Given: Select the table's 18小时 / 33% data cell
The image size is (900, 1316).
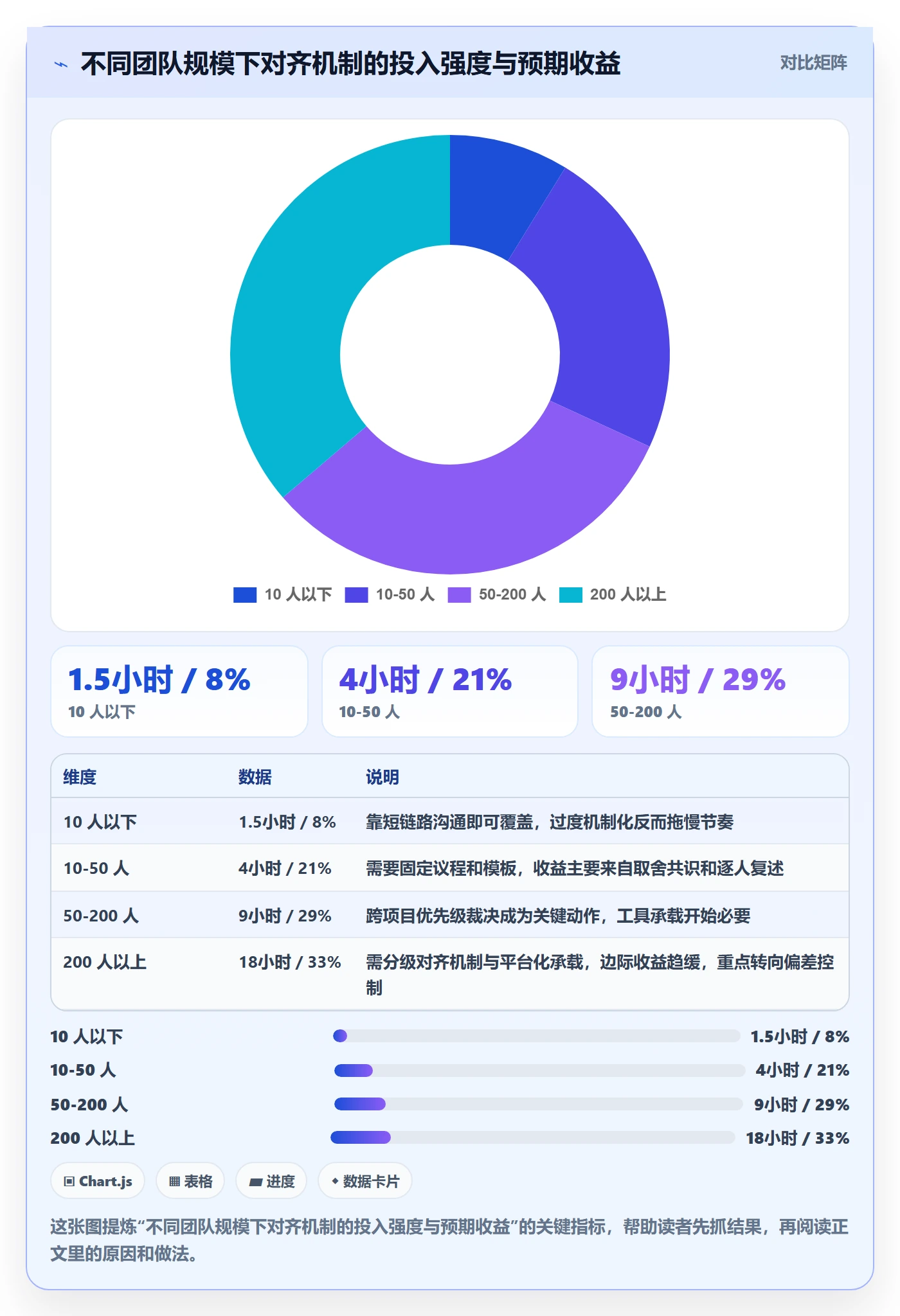Looking at the screenshot, I should click(x=290, y=962).
